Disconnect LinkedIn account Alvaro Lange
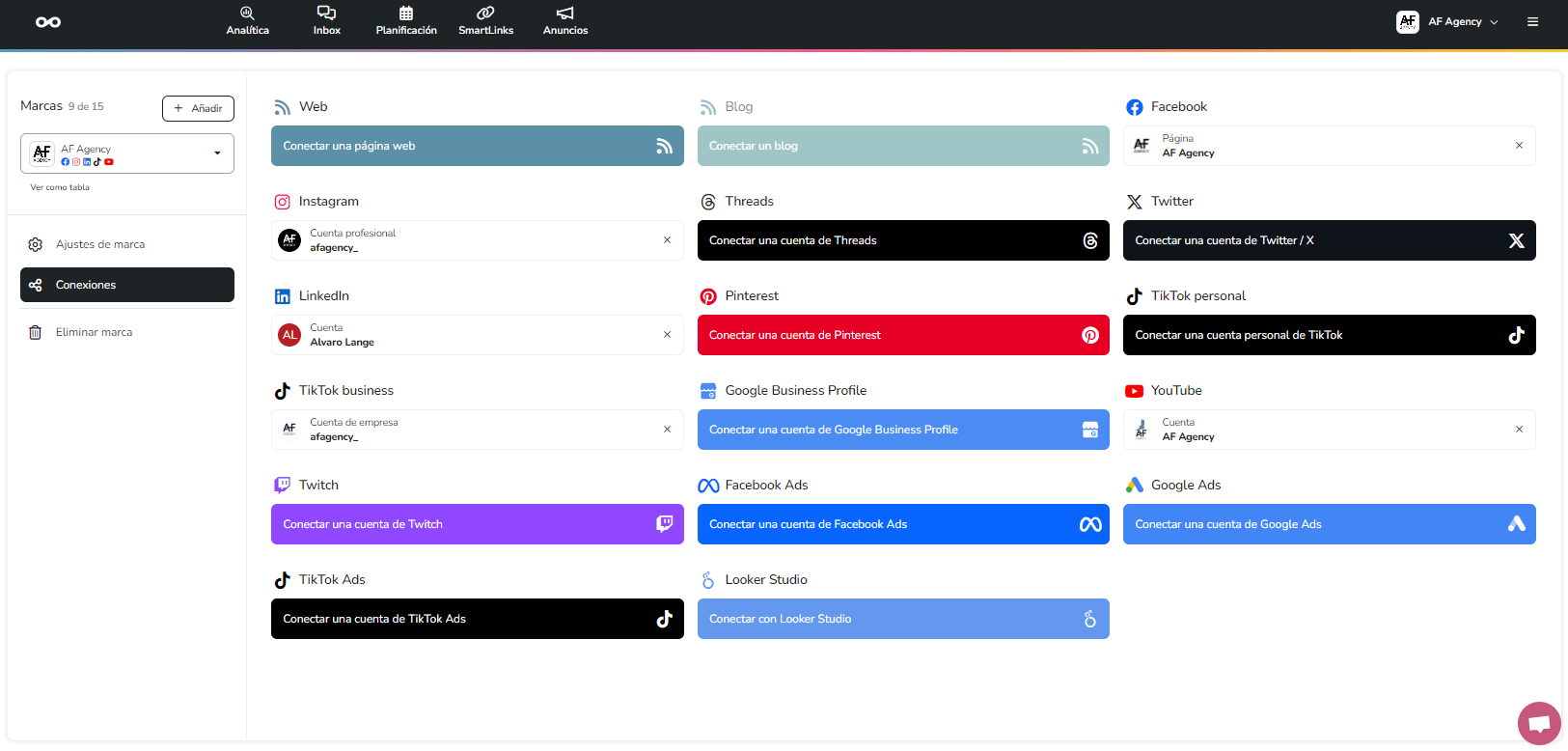This screenshot has width=1568, height=751. coord(667,335)
